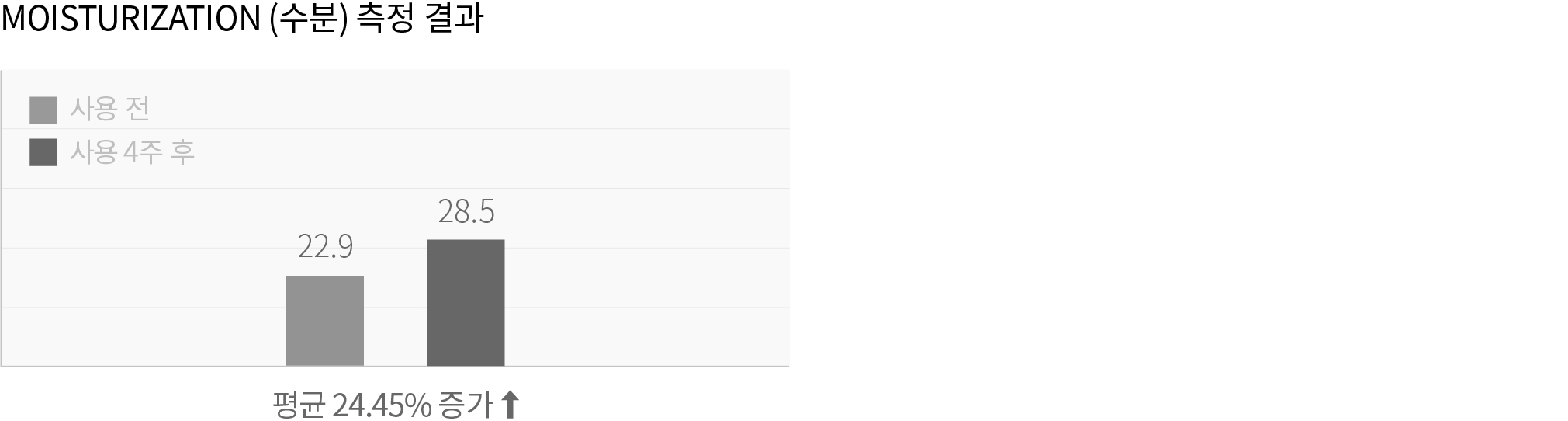Select the dark gray 사용 4주 후 legend swatch
The height and width of the screenshot is (421, 1568).
coord(43,152)
